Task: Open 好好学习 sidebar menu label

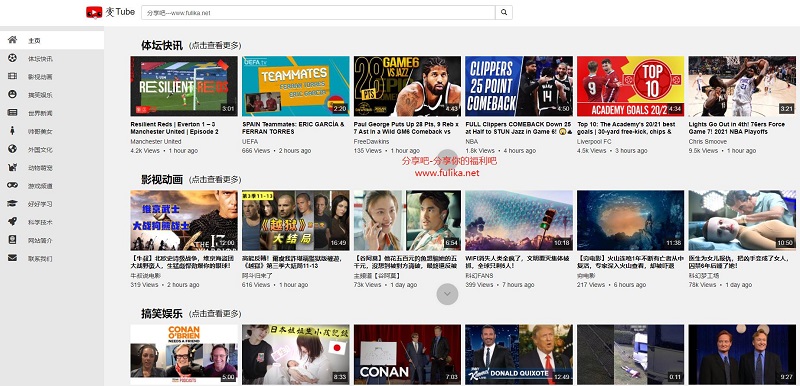Action: 40,204
